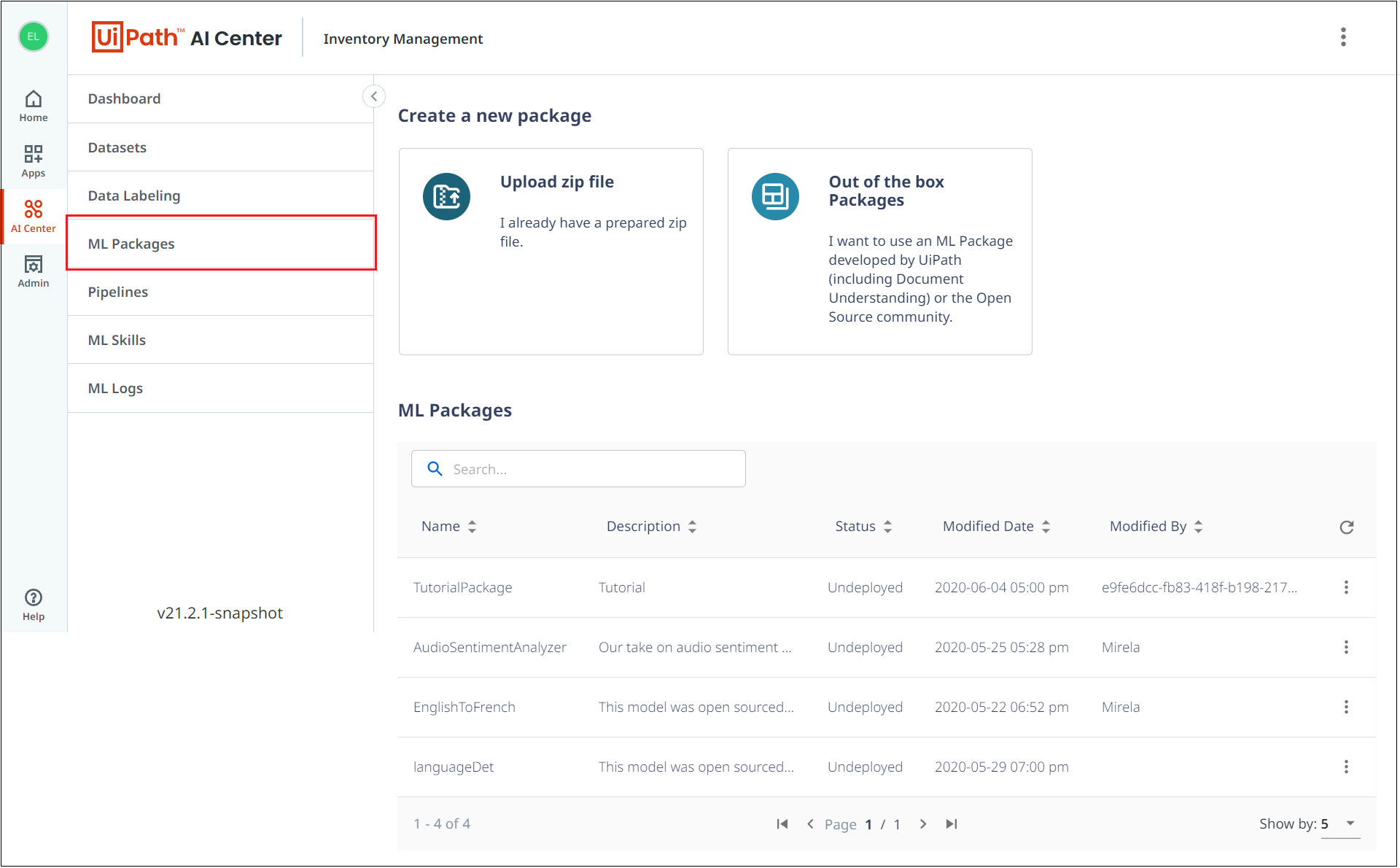
Task: Open Apps in left rail
Action: (x=34, y=161)
